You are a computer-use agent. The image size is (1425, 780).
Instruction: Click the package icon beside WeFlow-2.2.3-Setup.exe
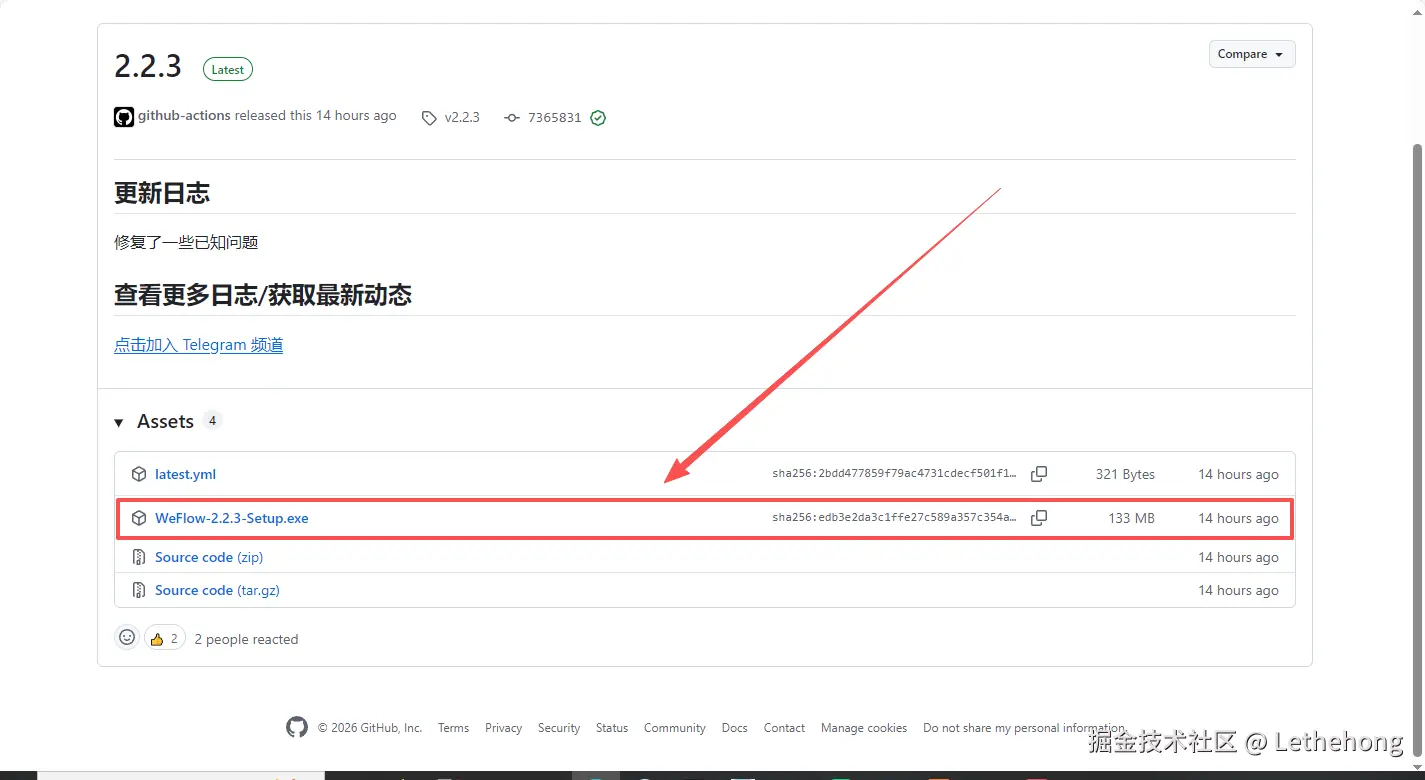(139, 518)
